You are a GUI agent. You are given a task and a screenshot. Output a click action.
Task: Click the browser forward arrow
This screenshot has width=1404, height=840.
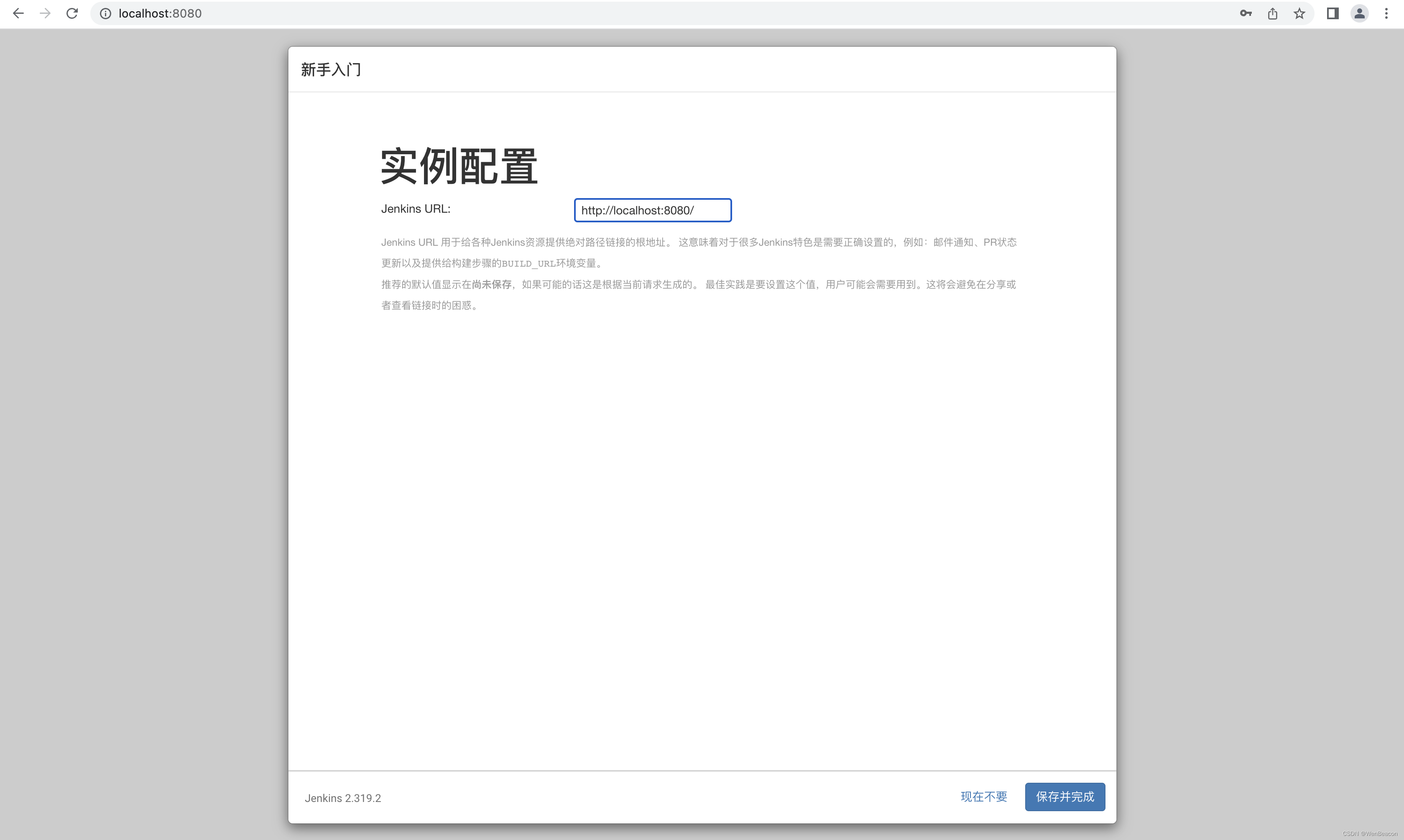click(45, 14)
